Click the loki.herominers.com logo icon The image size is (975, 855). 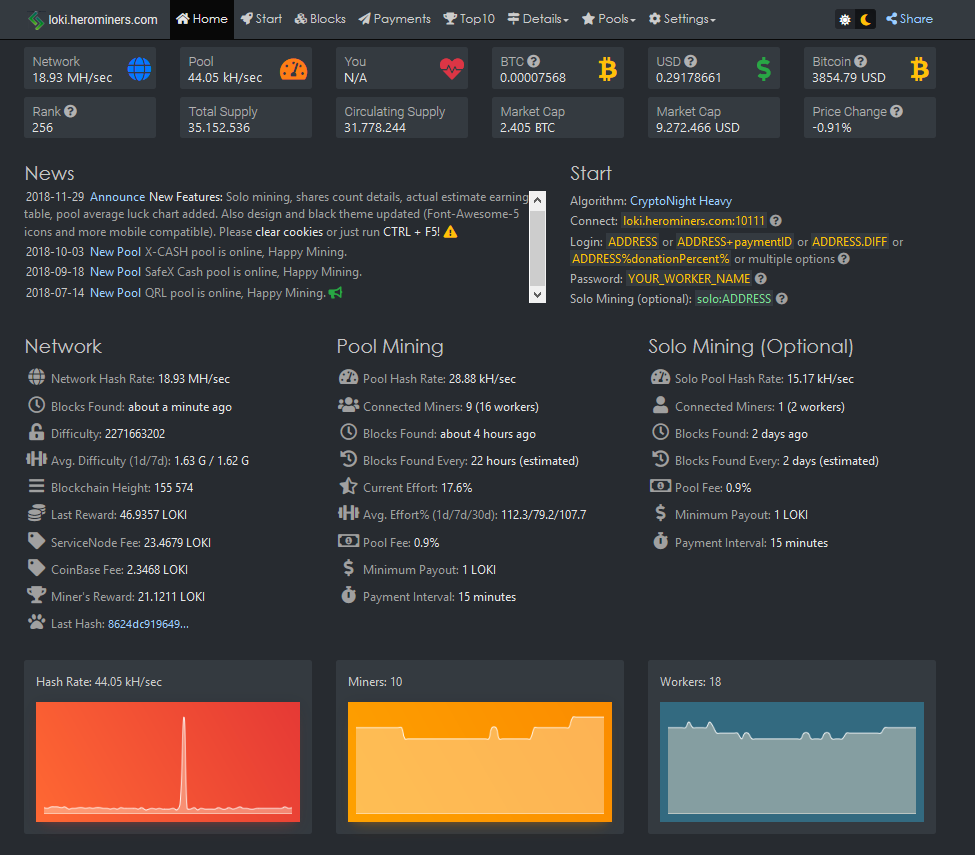click(36, 19)
